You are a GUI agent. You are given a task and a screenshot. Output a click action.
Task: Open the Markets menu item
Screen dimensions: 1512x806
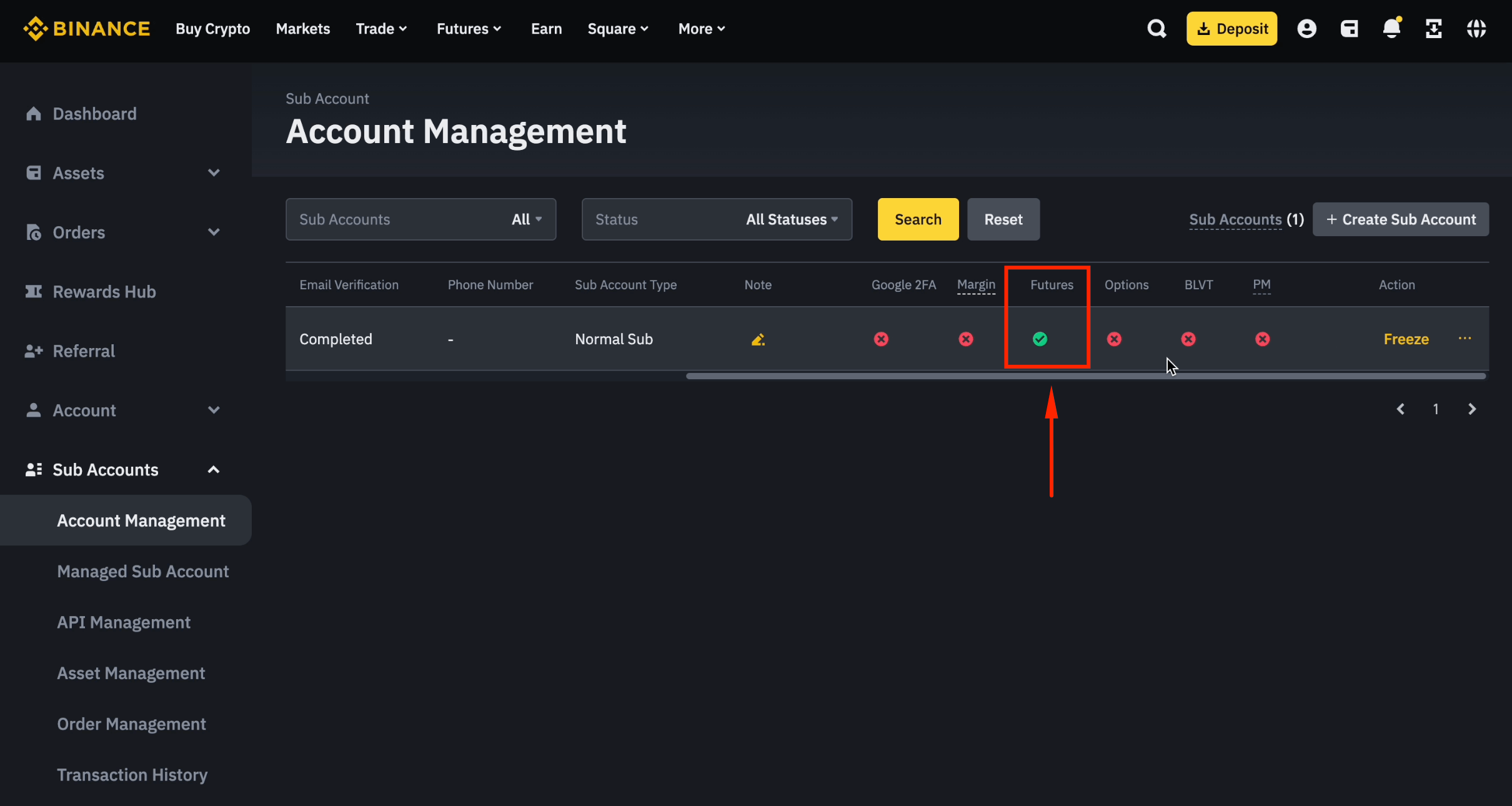302,28
